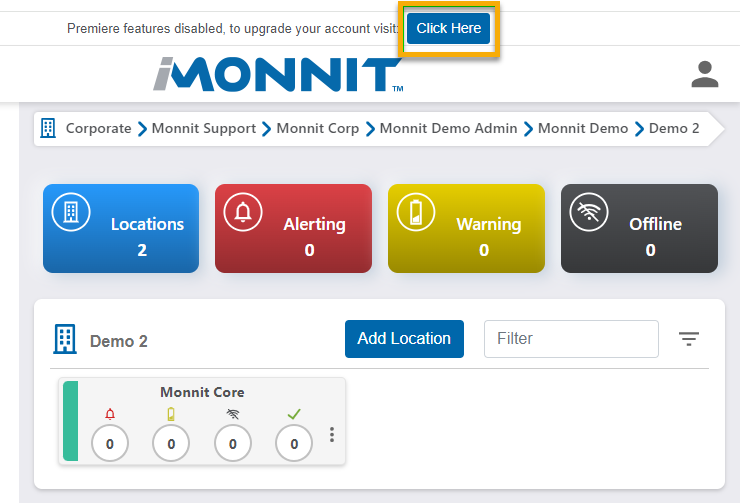Click the offline wifi icon in Monnit Core
This screenshot has width=740, height=503.
(233, 414)
